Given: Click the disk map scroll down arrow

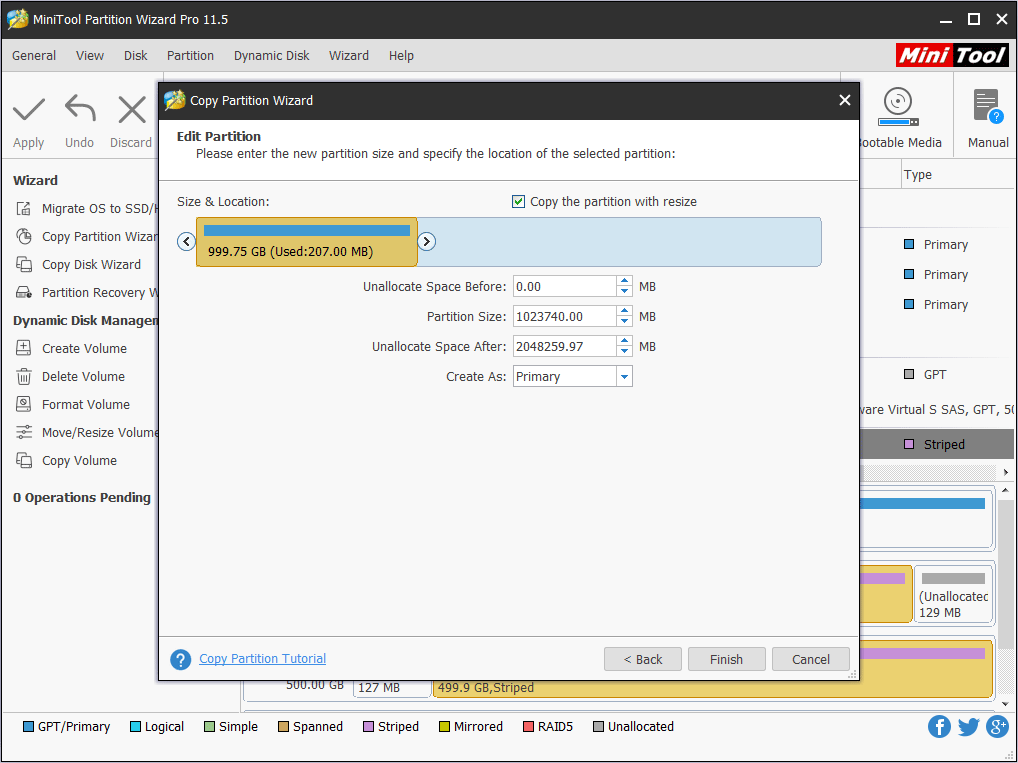Looking at the screenshot, I should [1005, 704].
